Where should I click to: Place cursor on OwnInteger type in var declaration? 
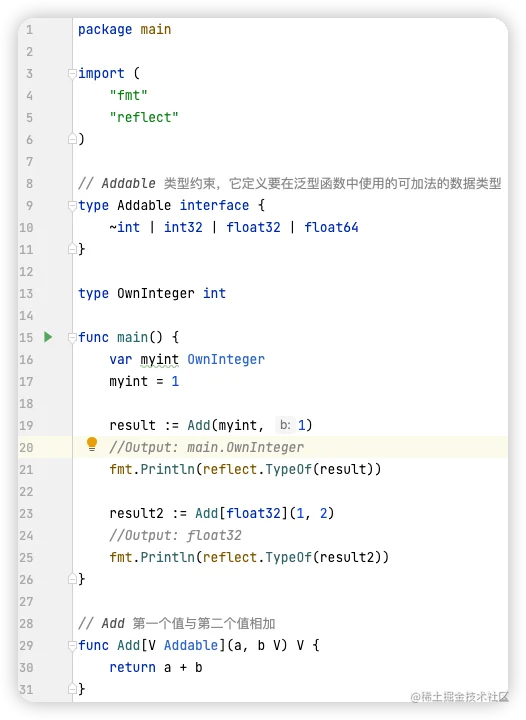(x=226, y=360)
